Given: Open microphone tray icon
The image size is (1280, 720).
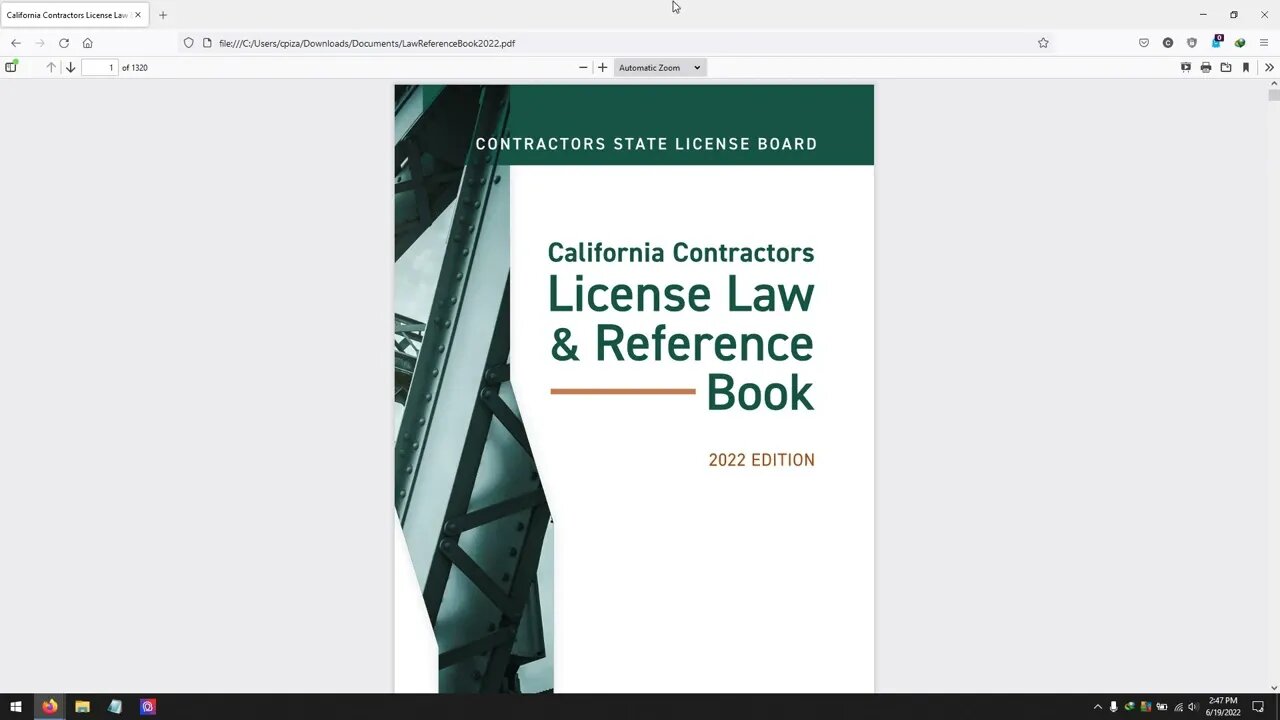Looking at the screenshot, I should tap(1113, 707).
